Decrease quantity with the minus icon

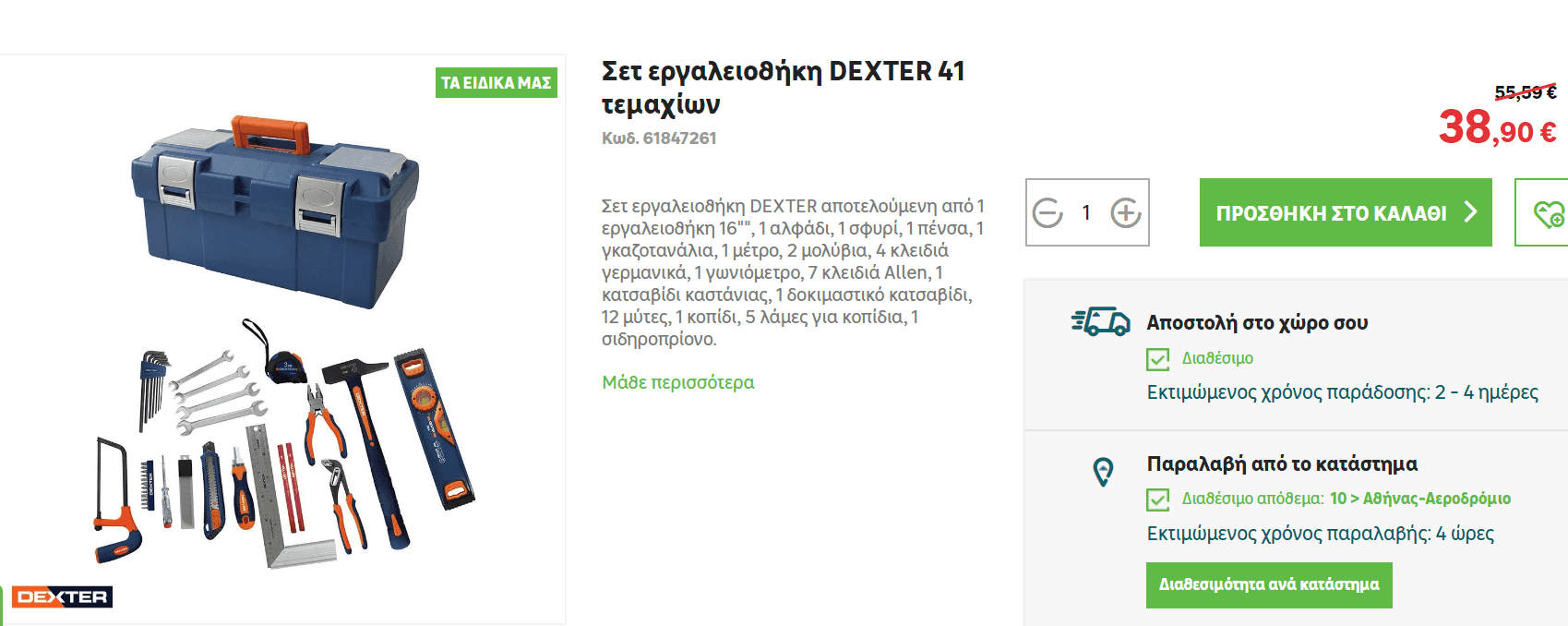click(1047, 213)
